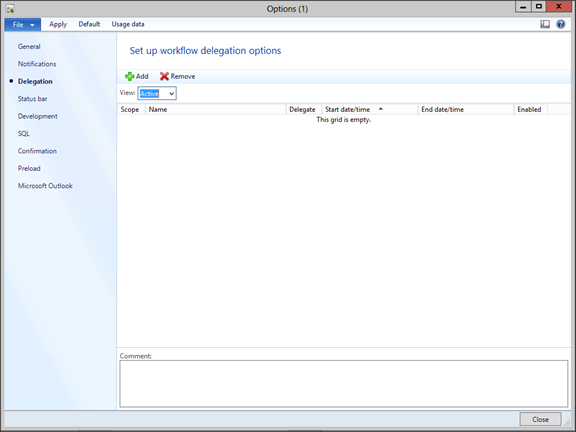Viewport: 576px width, 432px height.
Task: Select General in the sidebar
Action: (x=29, y=46)
